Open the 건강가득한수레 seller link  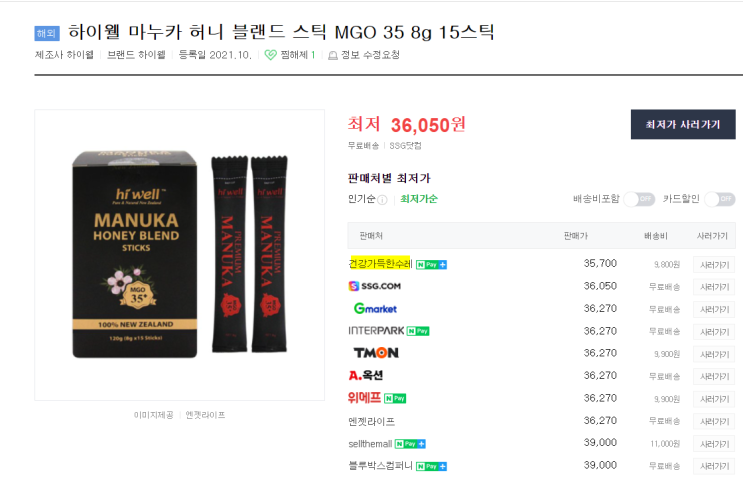(x=380, y=263)
